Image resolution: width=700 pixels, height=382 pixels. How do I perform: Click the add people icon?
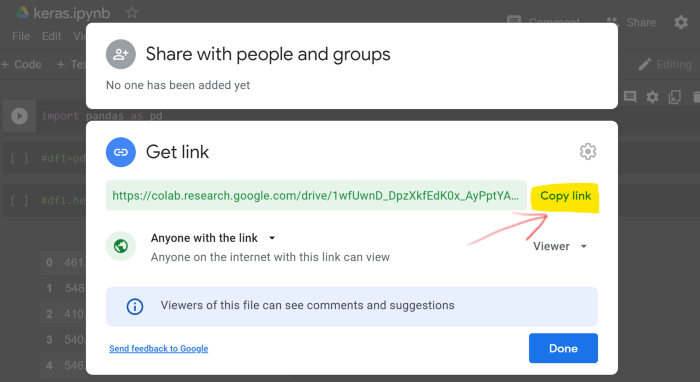coord(121,54)
